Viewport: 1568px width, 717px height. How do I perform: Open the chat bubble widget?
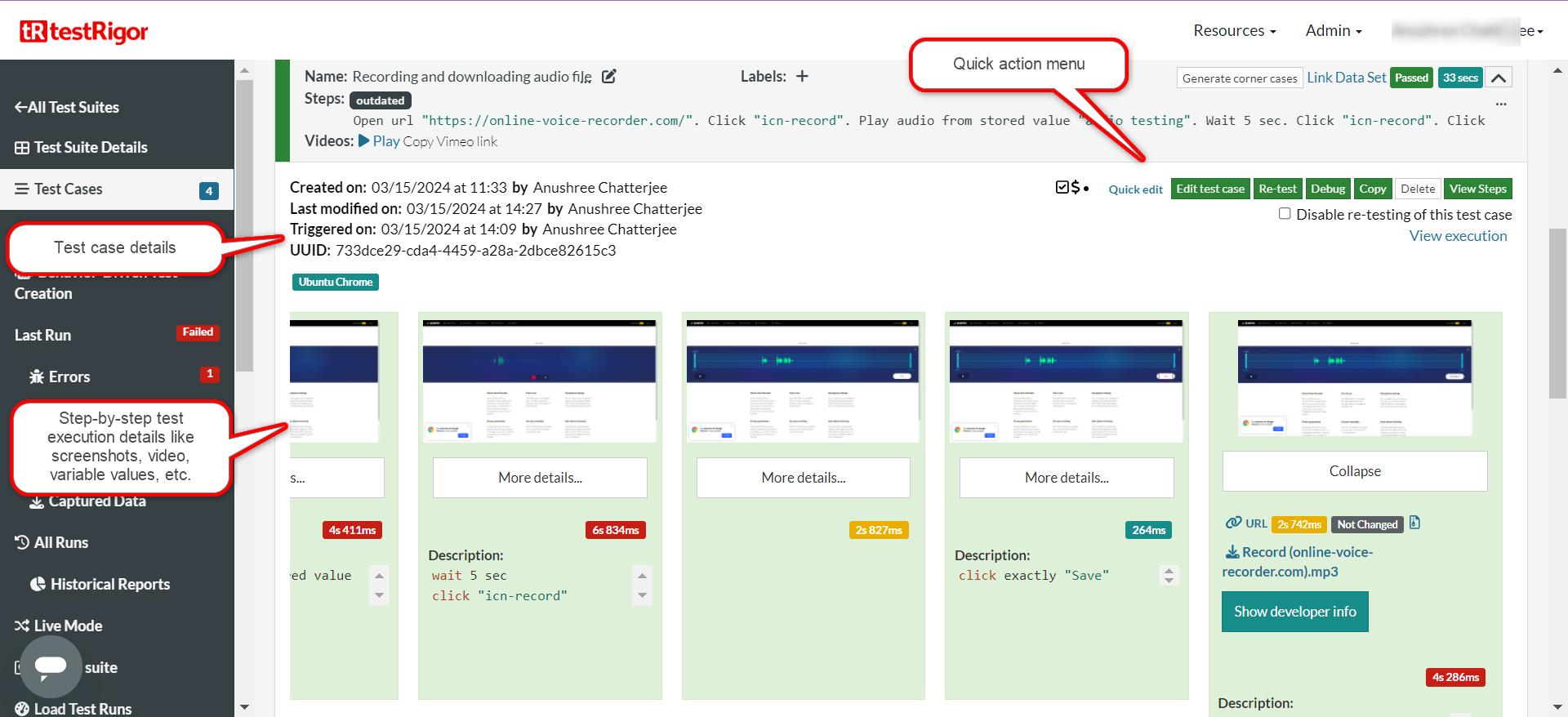point(51,666)
